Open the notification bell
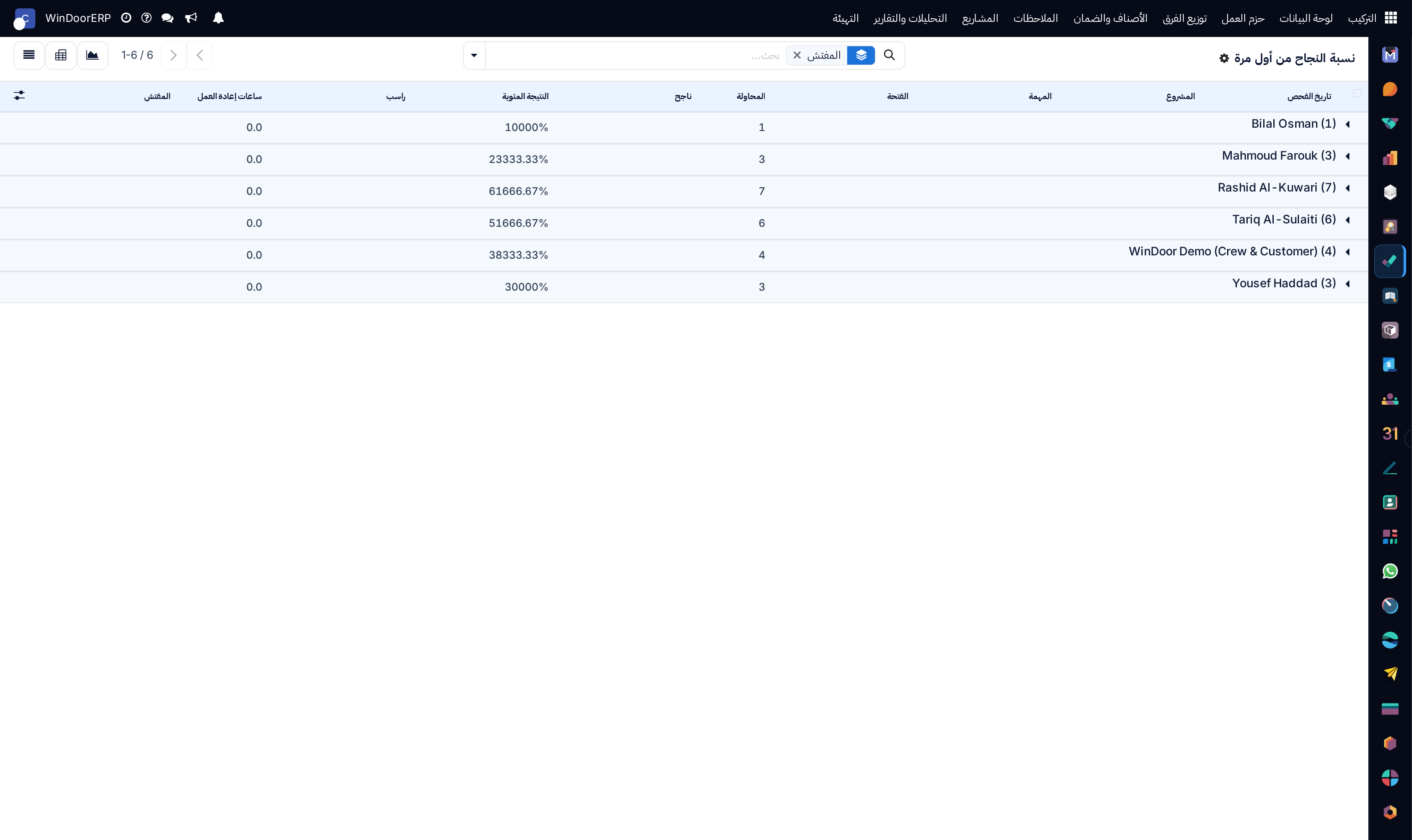This screenshot has width=1412, height=840. [x=218, y=18]
